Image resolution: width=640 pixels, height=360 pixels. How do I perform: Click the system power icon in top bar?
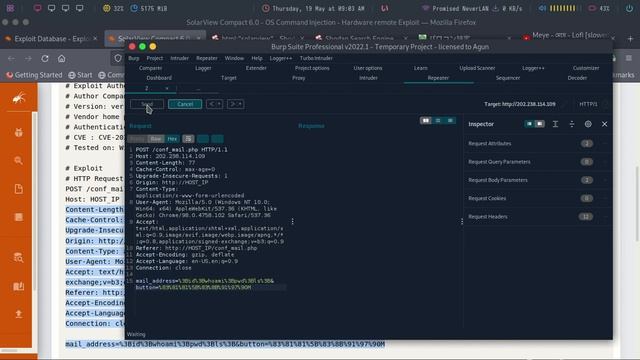point(629,8)
